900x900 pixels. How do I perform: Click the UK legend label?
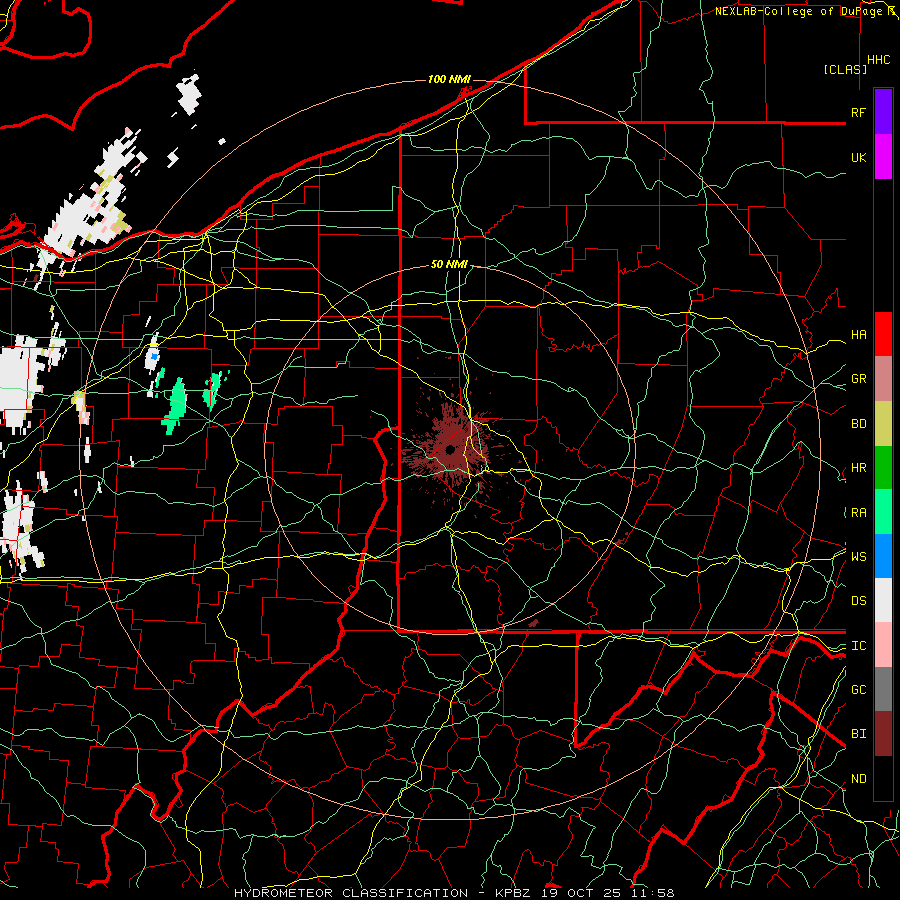pyautogui.click(x=859, y=157)
